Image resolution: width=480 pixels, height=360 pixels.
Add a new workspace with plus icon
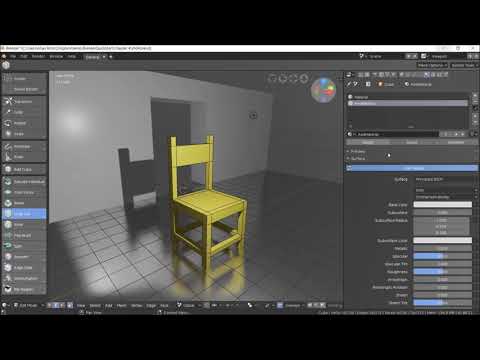[x=111, y=57]
